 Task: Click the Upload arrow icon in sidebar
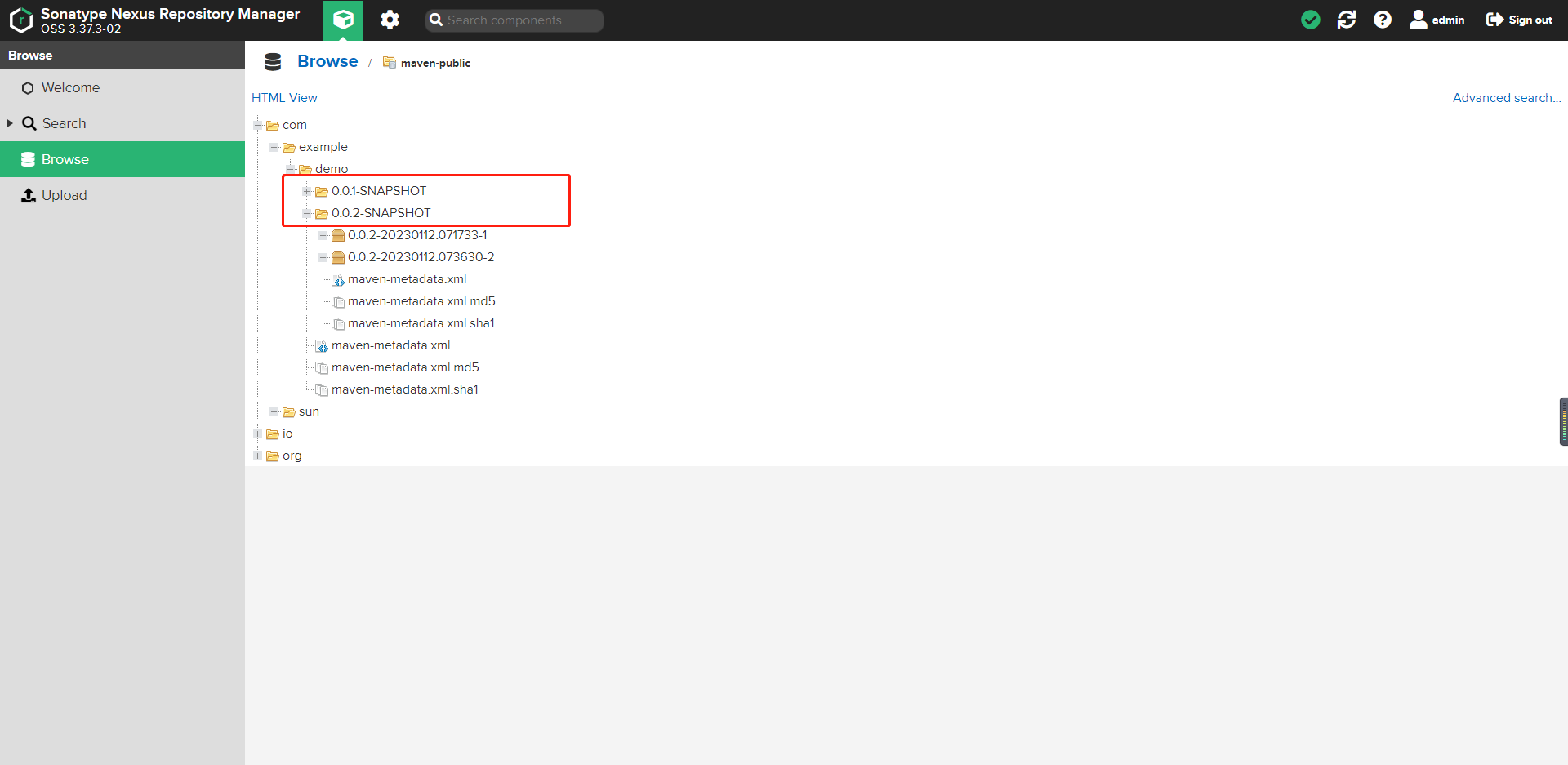(x=29, y=195)
